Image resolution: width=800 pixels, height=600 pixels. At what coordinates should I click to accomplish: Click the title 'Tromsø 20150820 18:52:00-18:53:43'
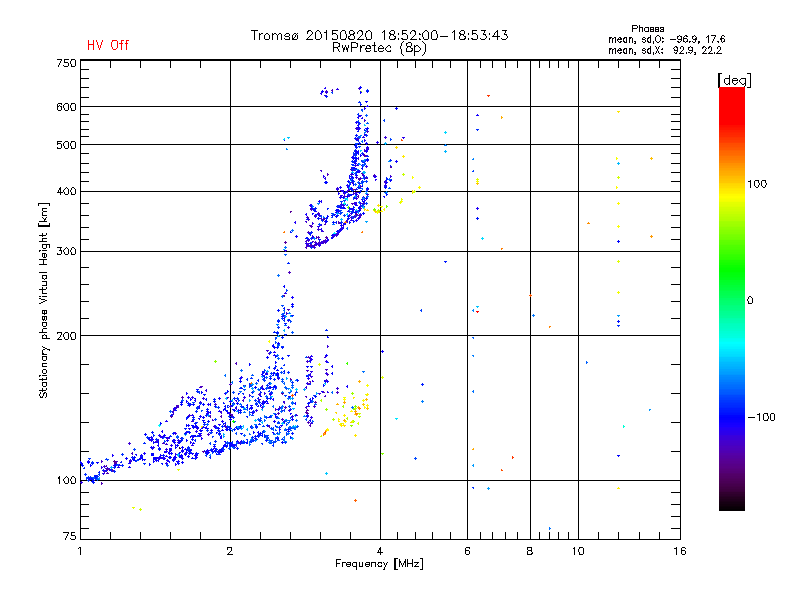coord(379,35)
